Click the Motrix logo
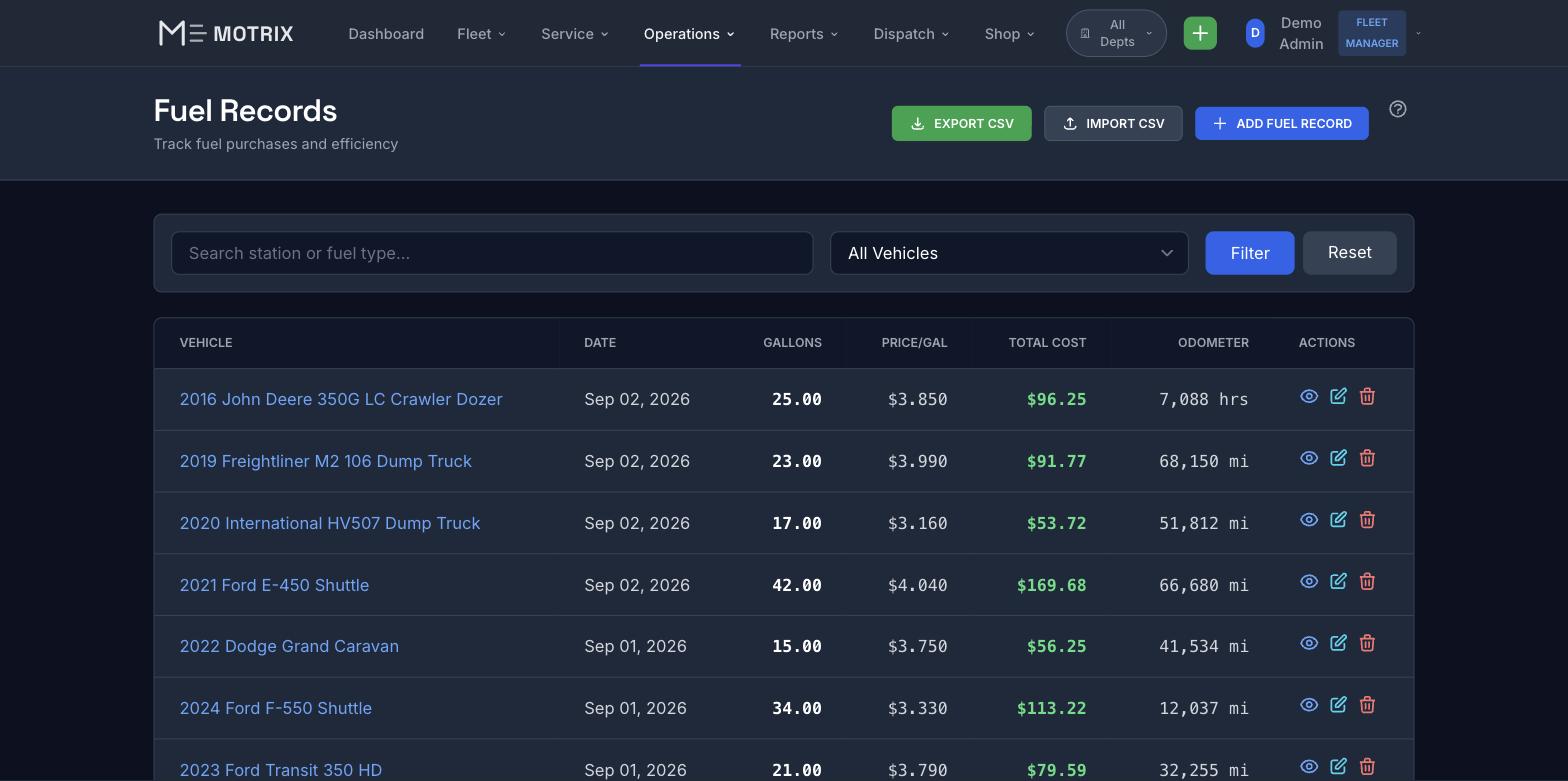 tap(226, 33)
